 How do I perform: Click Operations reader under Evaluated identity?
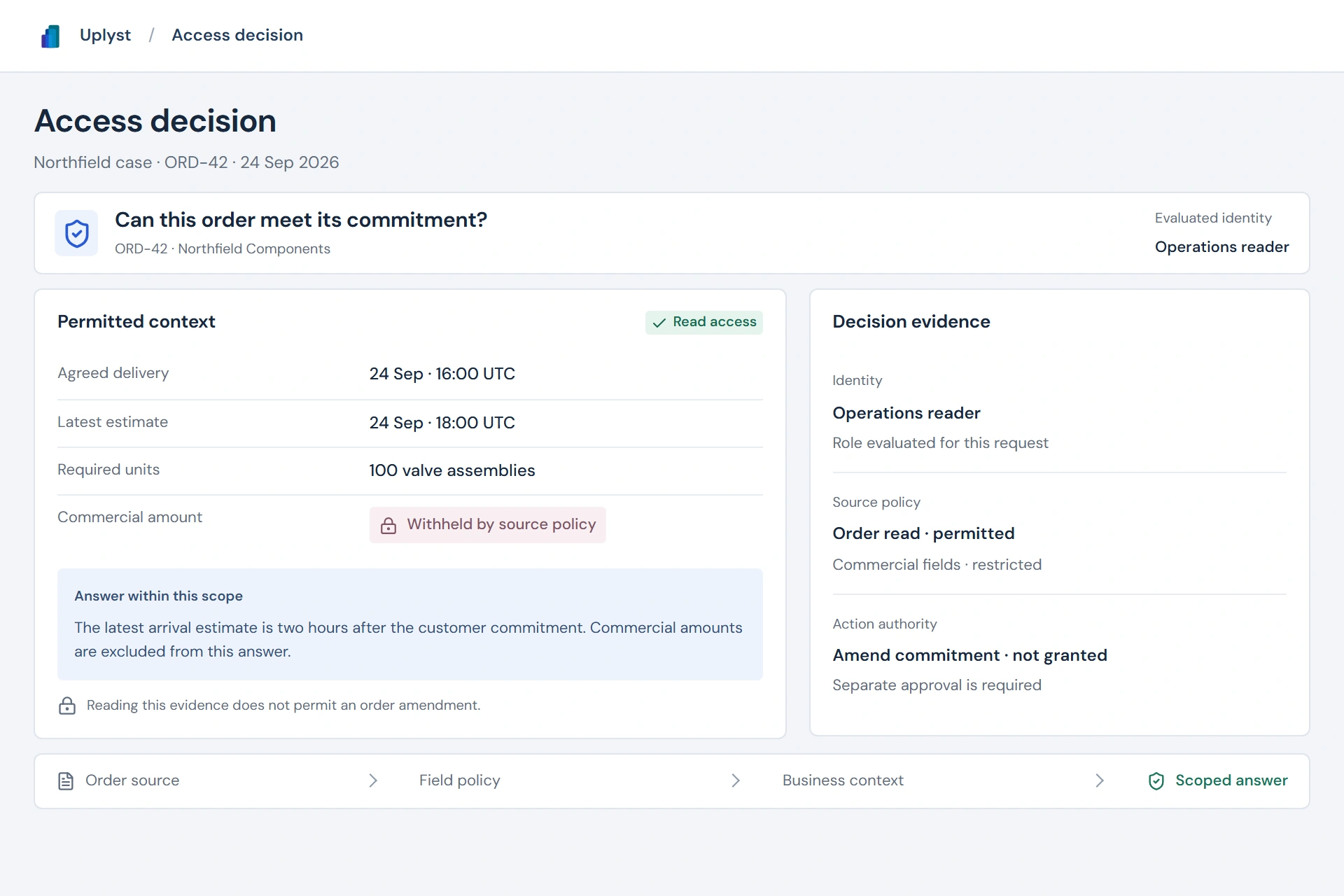point(1221,247)
